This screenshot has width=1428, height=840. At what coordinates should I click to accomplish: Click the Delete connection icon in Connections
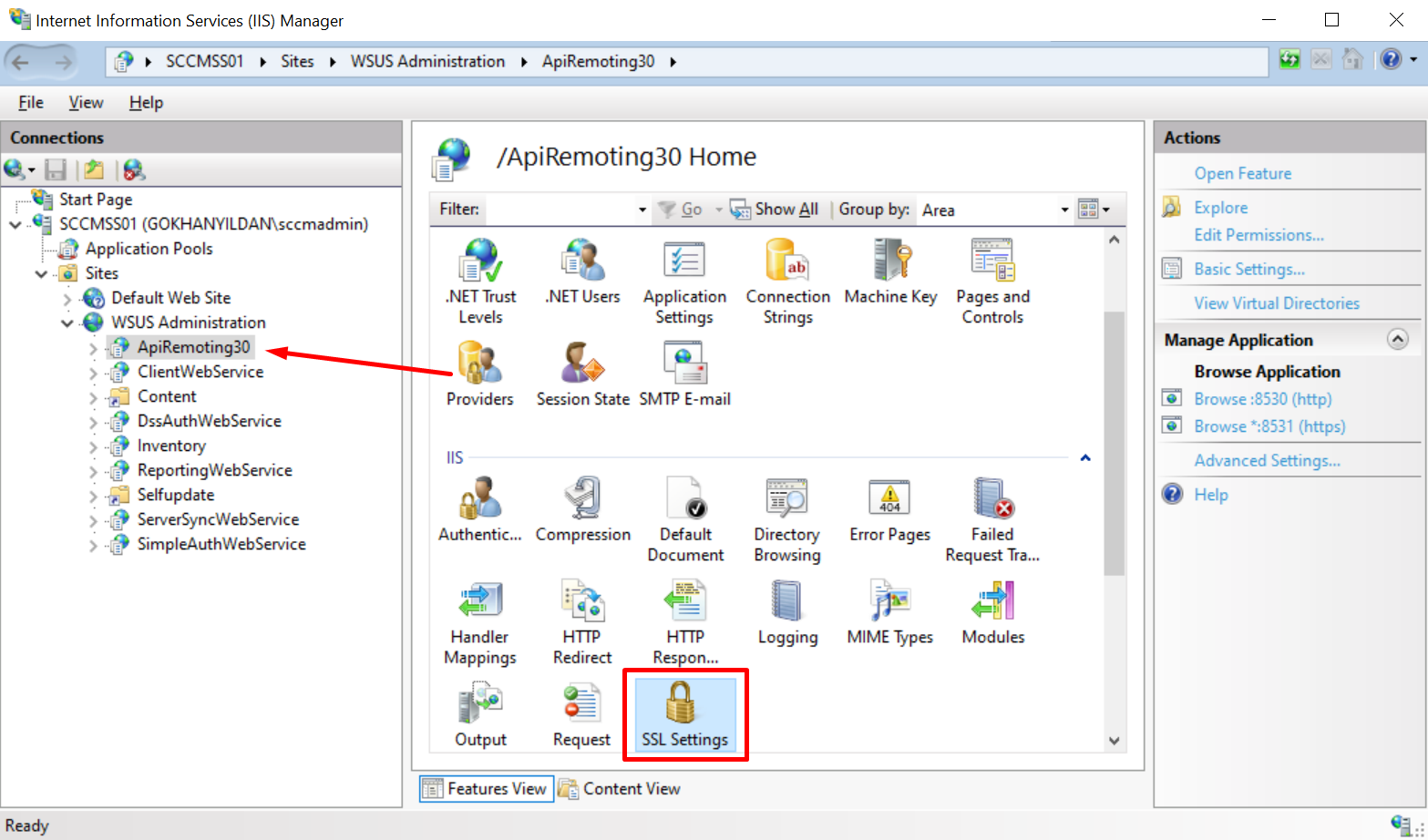click(133, 169)
